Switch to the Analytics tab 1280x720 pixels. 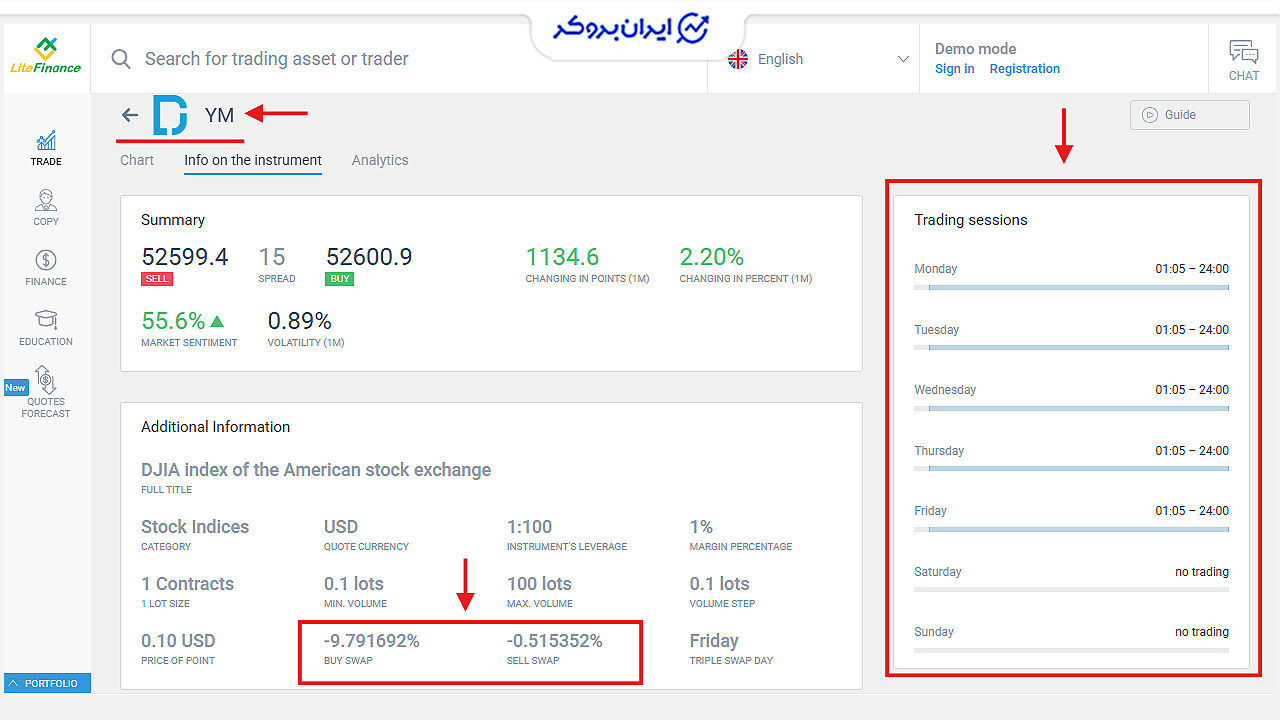click(x=380, y=160)
